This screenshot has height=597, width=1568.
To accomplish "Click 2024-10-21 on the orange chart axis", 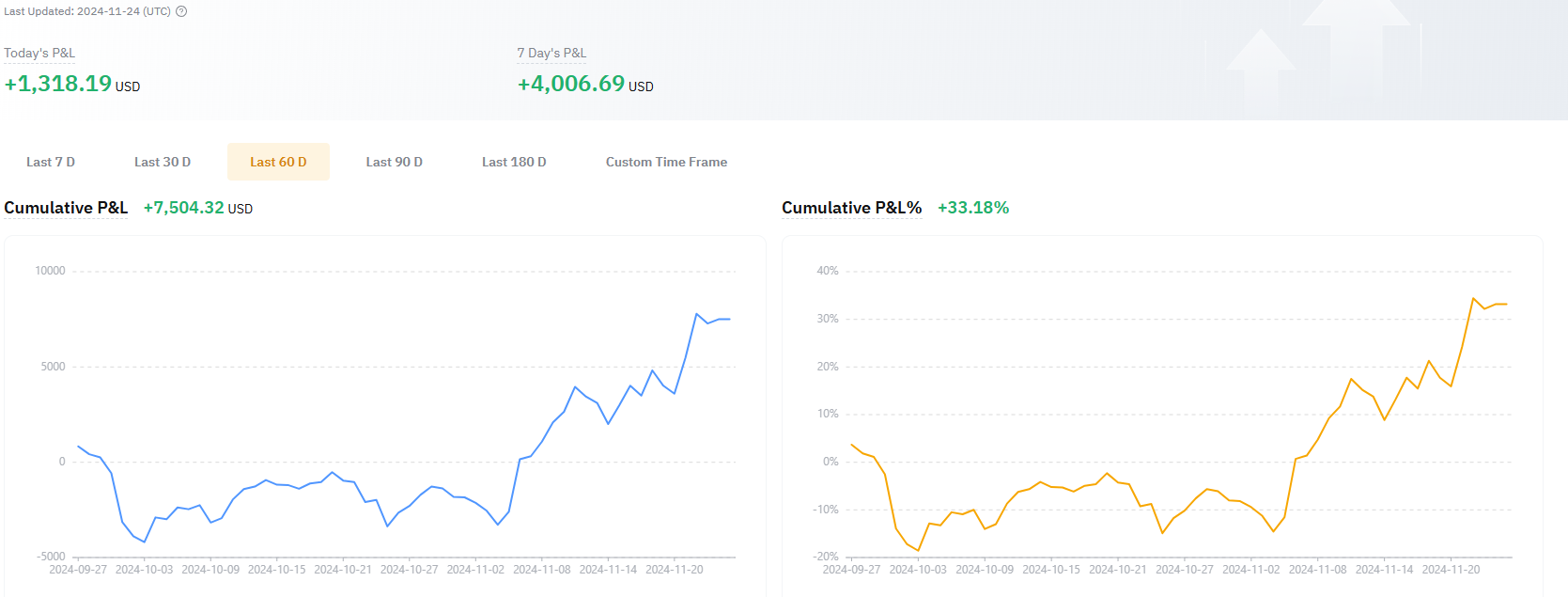I will [x=1117, y=570].
